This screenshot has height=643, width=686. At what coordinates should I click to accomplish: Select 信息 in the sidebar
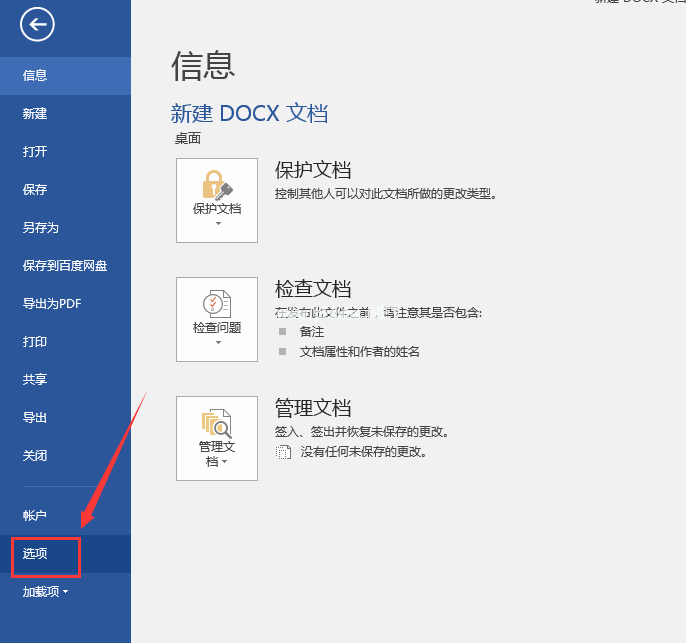point(35,76)
